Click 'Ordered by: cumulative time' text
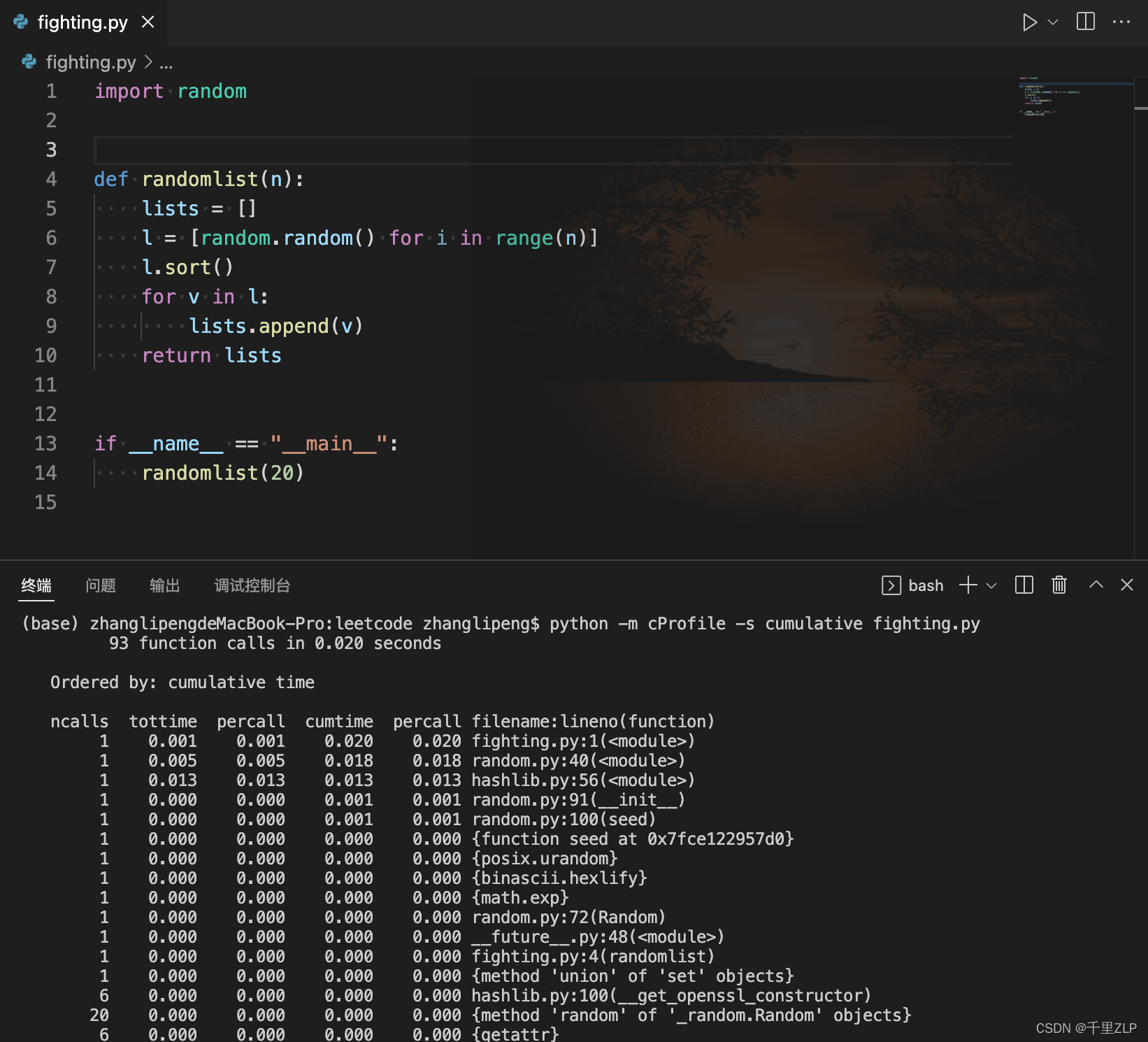Screen dimensions: 1148x1042 [x=182, y=682]
